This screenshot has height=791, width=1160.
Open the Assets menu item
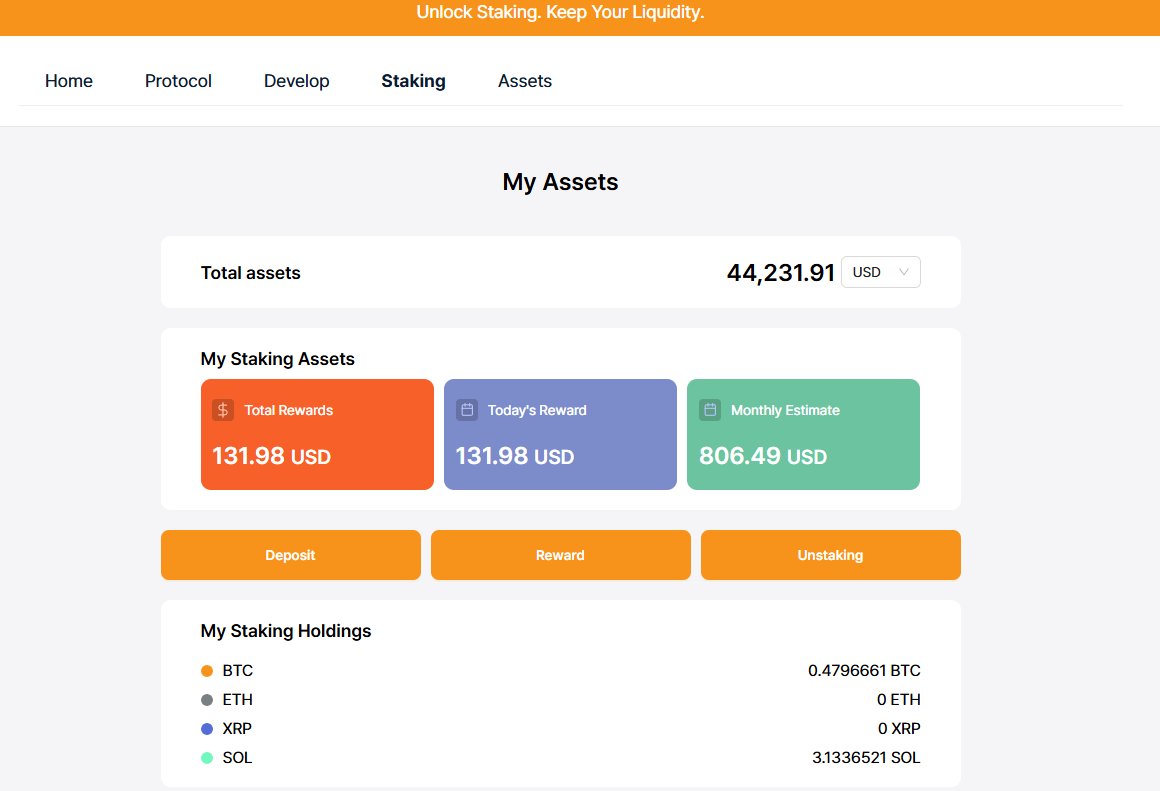point(525,81)
